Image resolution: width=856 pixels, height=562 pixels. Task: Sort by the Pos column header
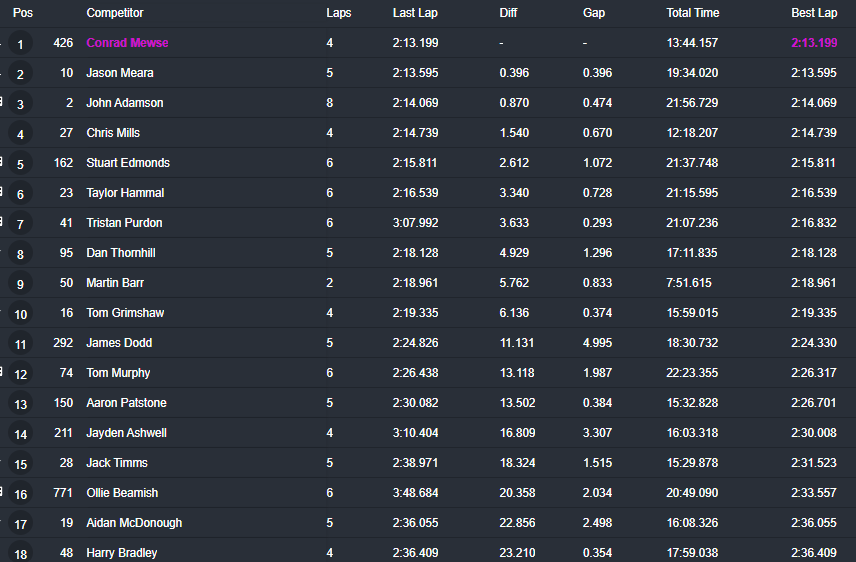[23, 13]
